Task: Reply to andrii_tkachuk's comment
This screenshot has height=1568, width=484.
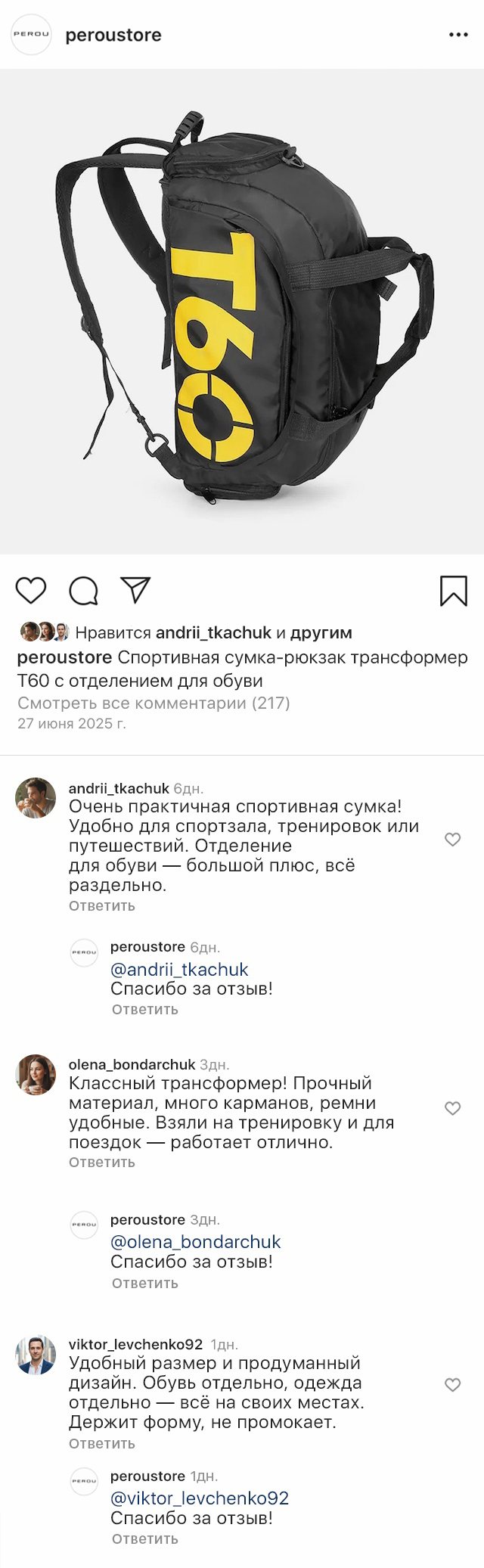Action: click(102, 905)
